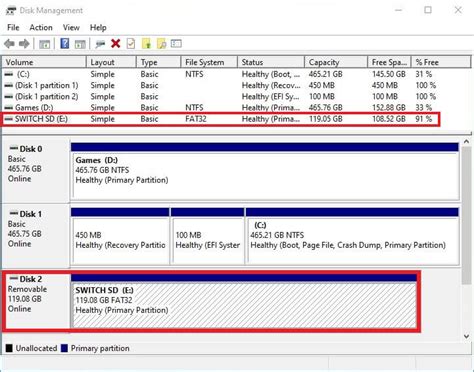Open the Properties checkmark page icon

[131, 44]
